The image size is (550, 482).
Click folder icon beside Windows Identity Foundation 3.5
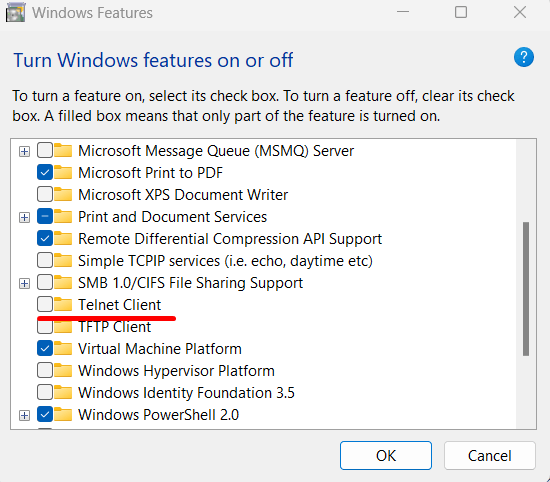(x=63, y=392)
